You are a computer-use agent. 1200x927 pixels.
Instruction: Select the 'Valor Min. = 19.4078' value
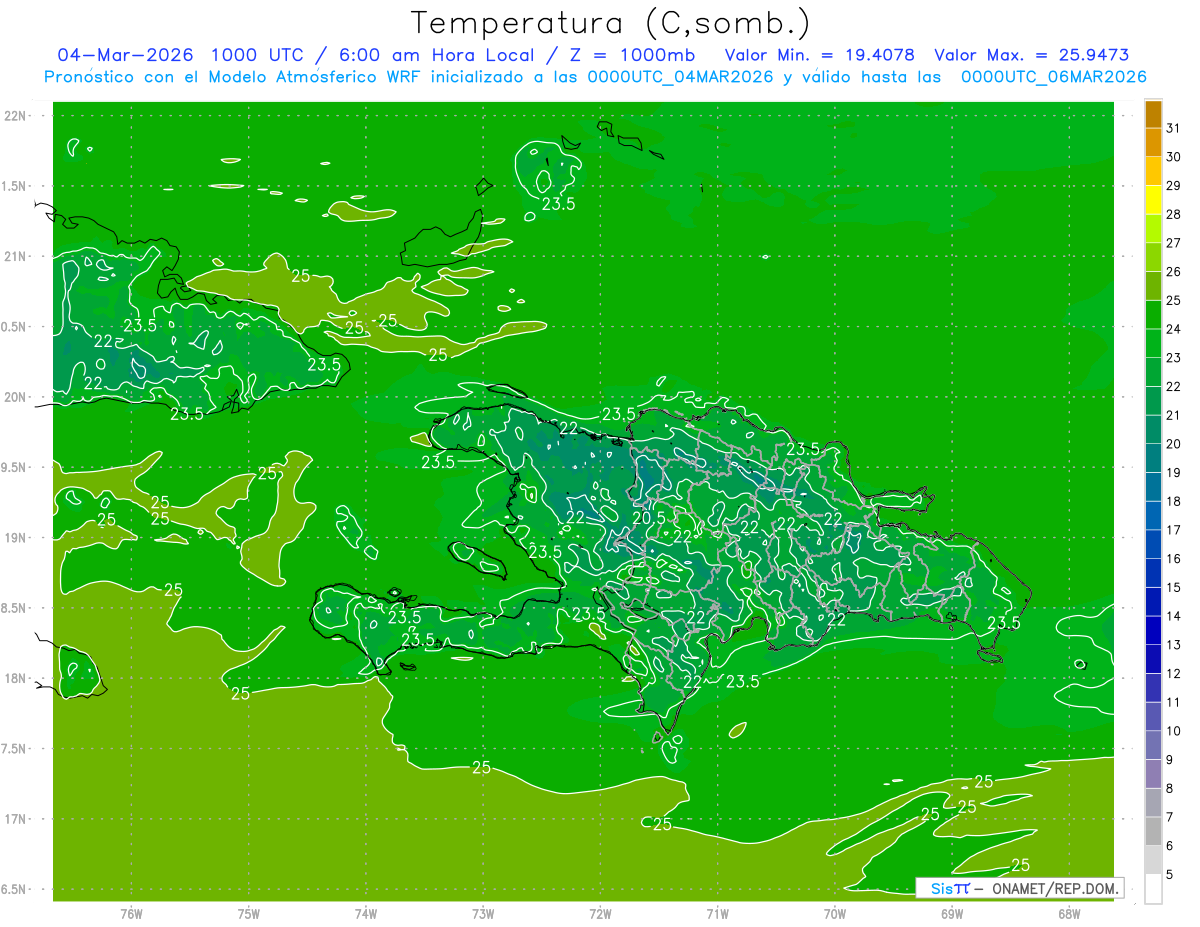(x=820, y=55)
